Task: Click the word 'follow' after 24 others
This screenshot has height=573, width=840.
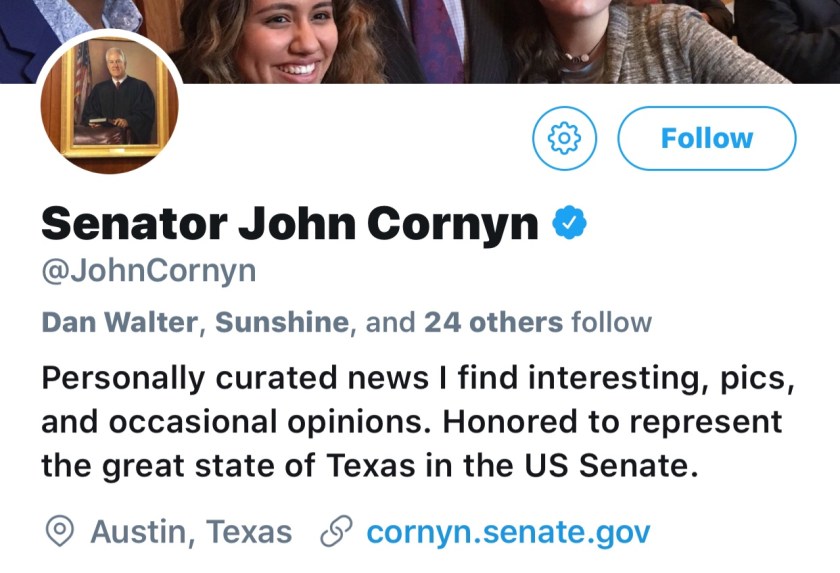Action: 611,323
